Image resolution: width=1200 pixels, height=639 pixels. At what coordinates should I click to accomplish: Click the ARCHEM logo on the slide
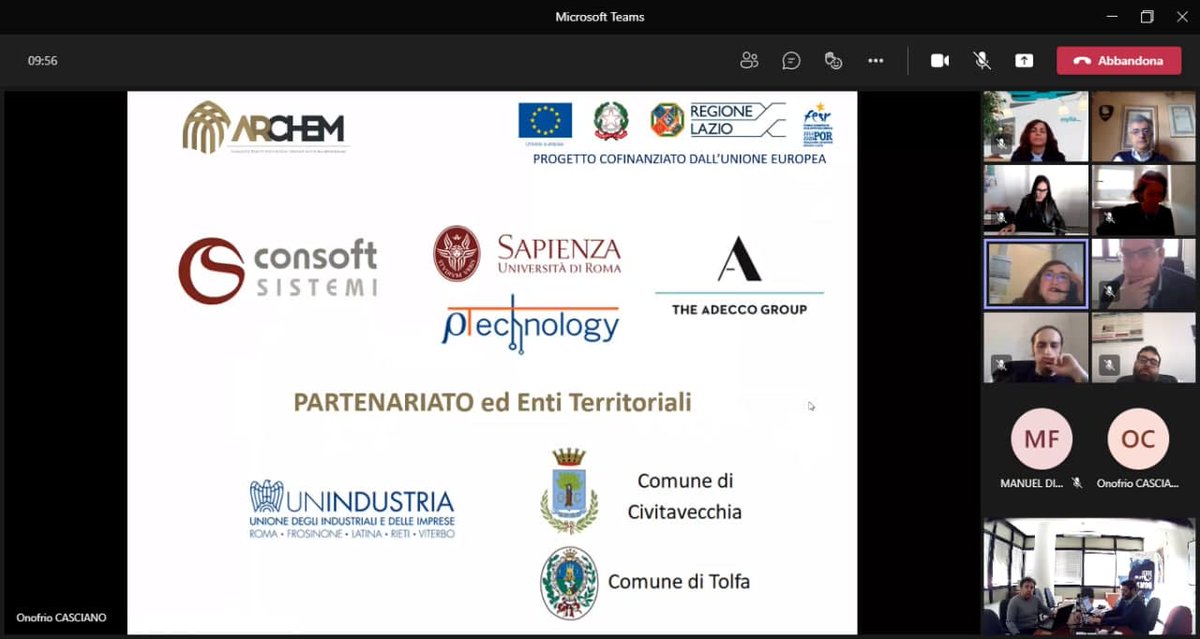coord(265,128)
